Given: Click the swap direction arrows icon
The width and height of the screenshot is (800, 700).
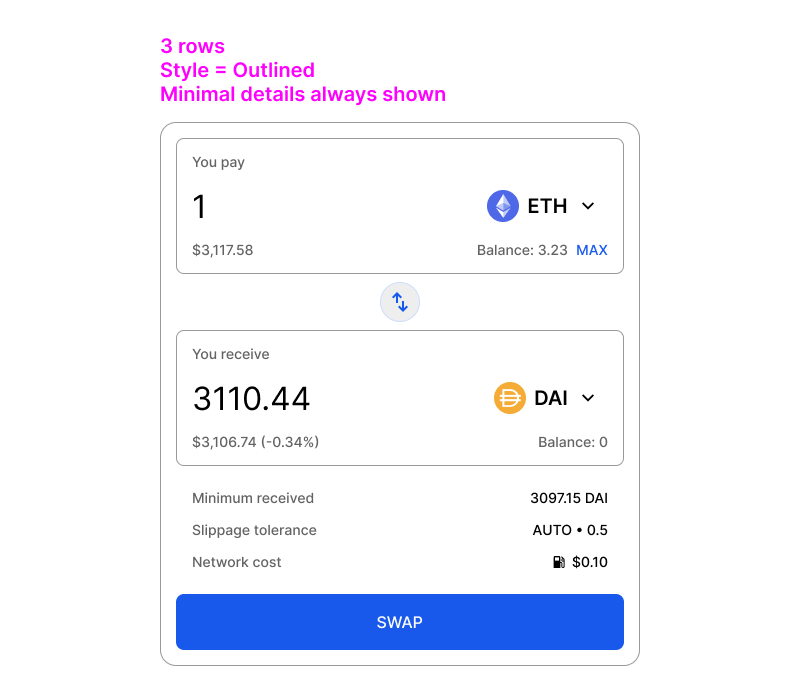Looking at the screenshot, I should [x=400, y=302].
